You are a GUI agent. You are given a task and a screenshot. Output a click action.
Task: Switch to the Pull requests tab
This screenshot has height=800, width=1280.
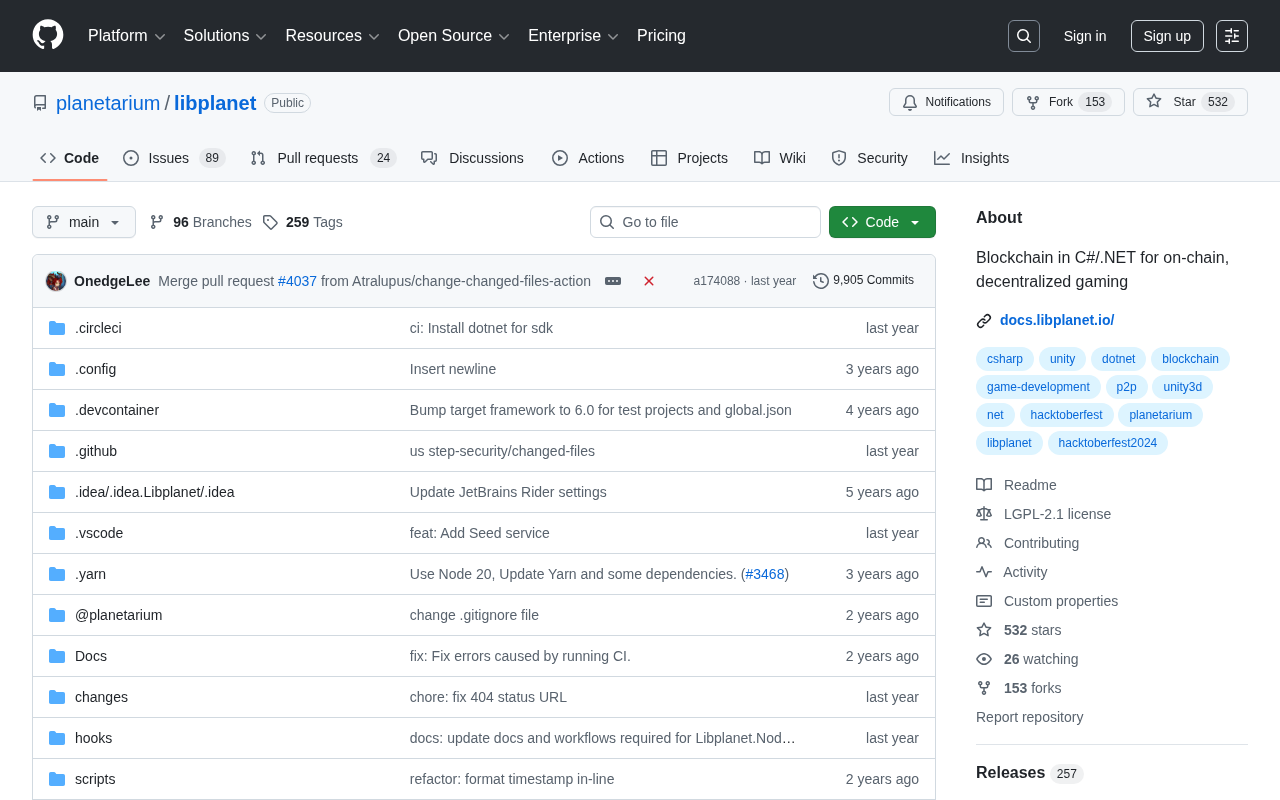point(323,158)
